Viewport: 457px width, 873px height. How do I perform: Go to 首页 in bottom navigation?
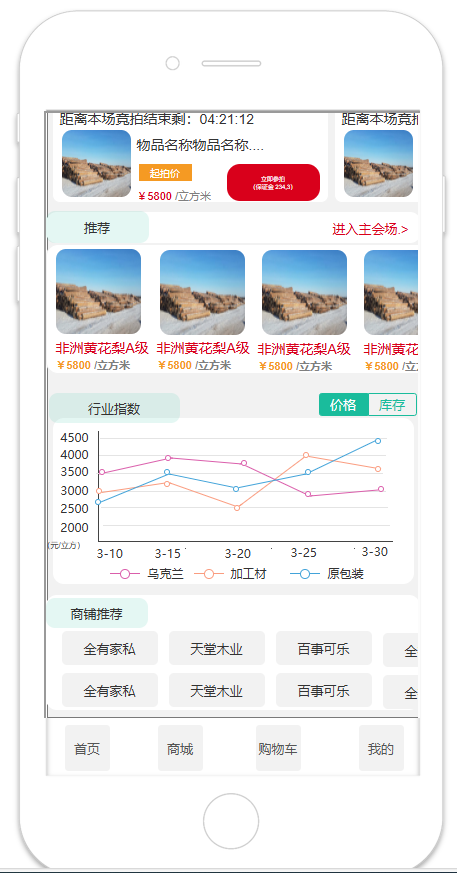point(87,748)
